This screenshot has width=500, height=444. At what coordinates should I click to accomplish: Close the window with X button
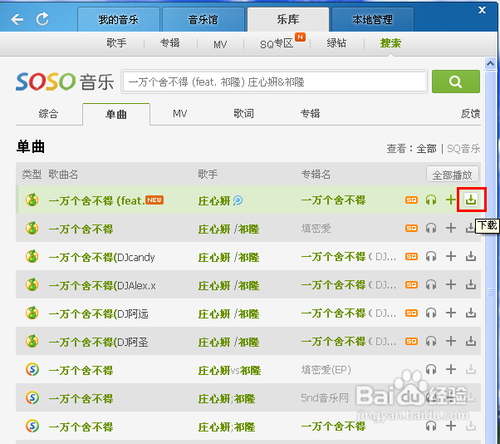click(x=482, y=10)
